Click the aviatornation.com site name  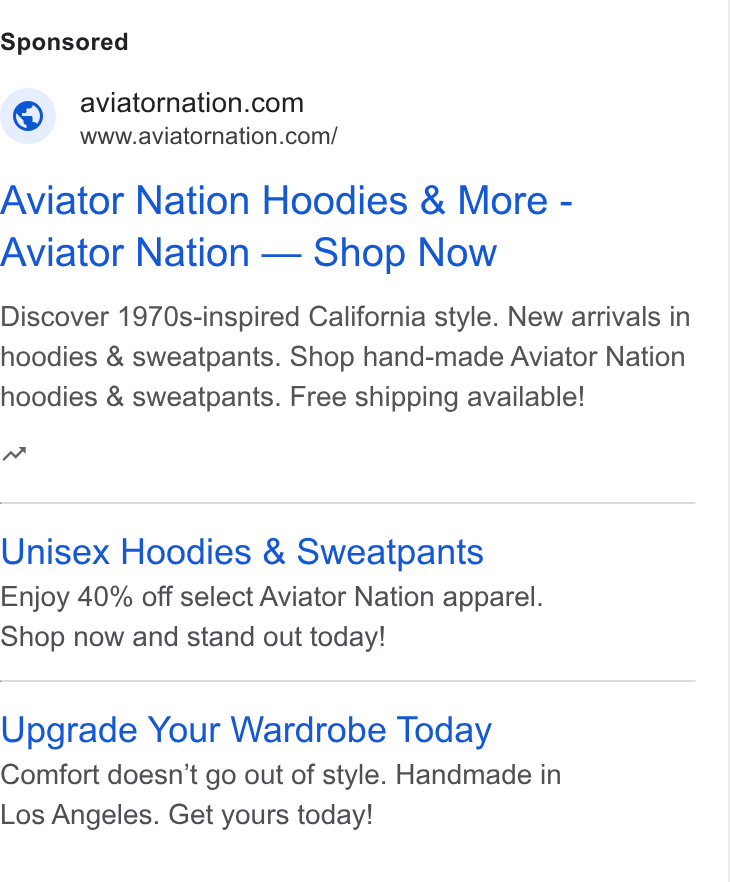[192, 103]
